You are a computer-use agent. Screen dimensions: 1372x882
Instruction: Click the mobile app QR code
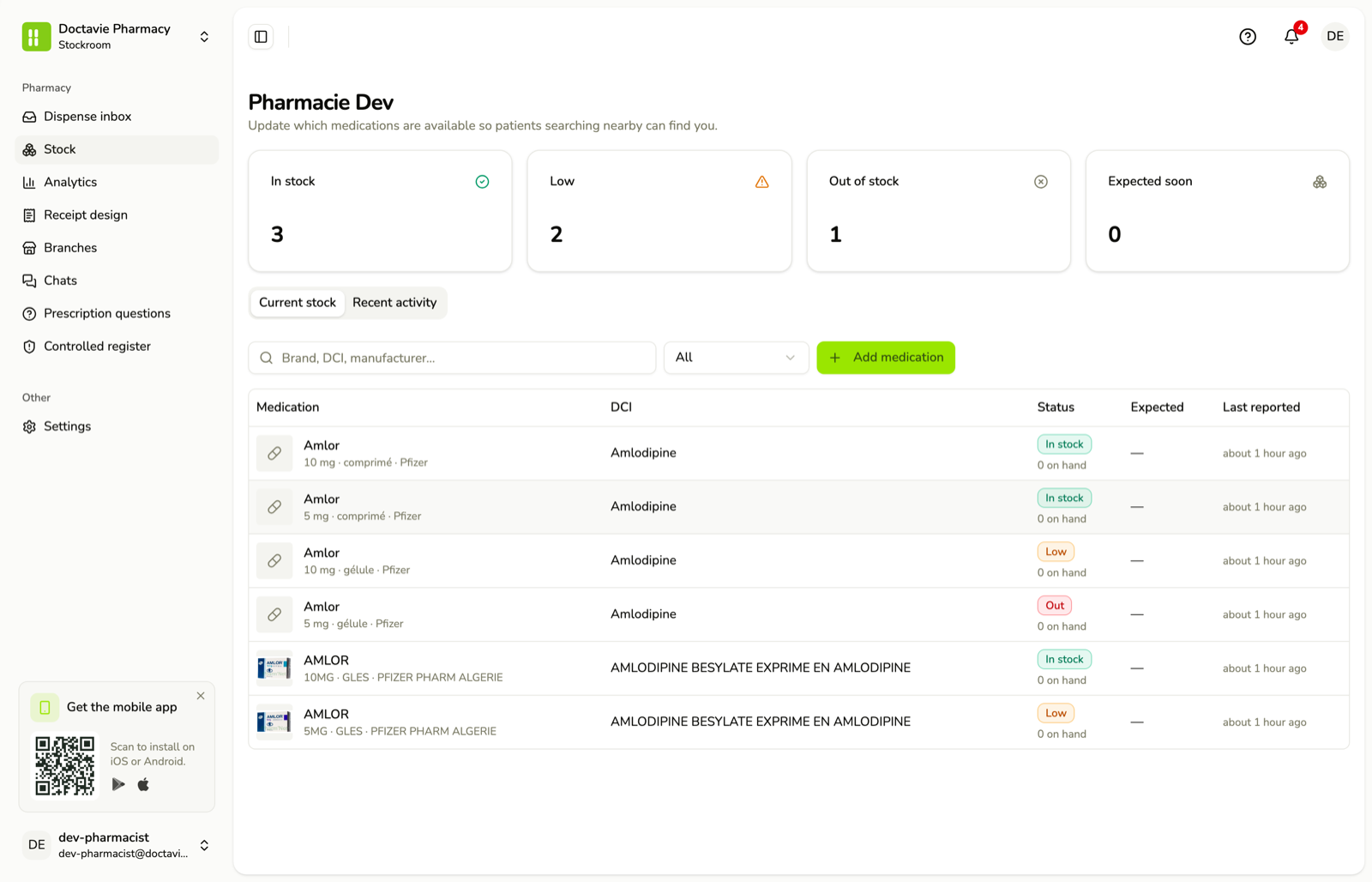[65, 765]
